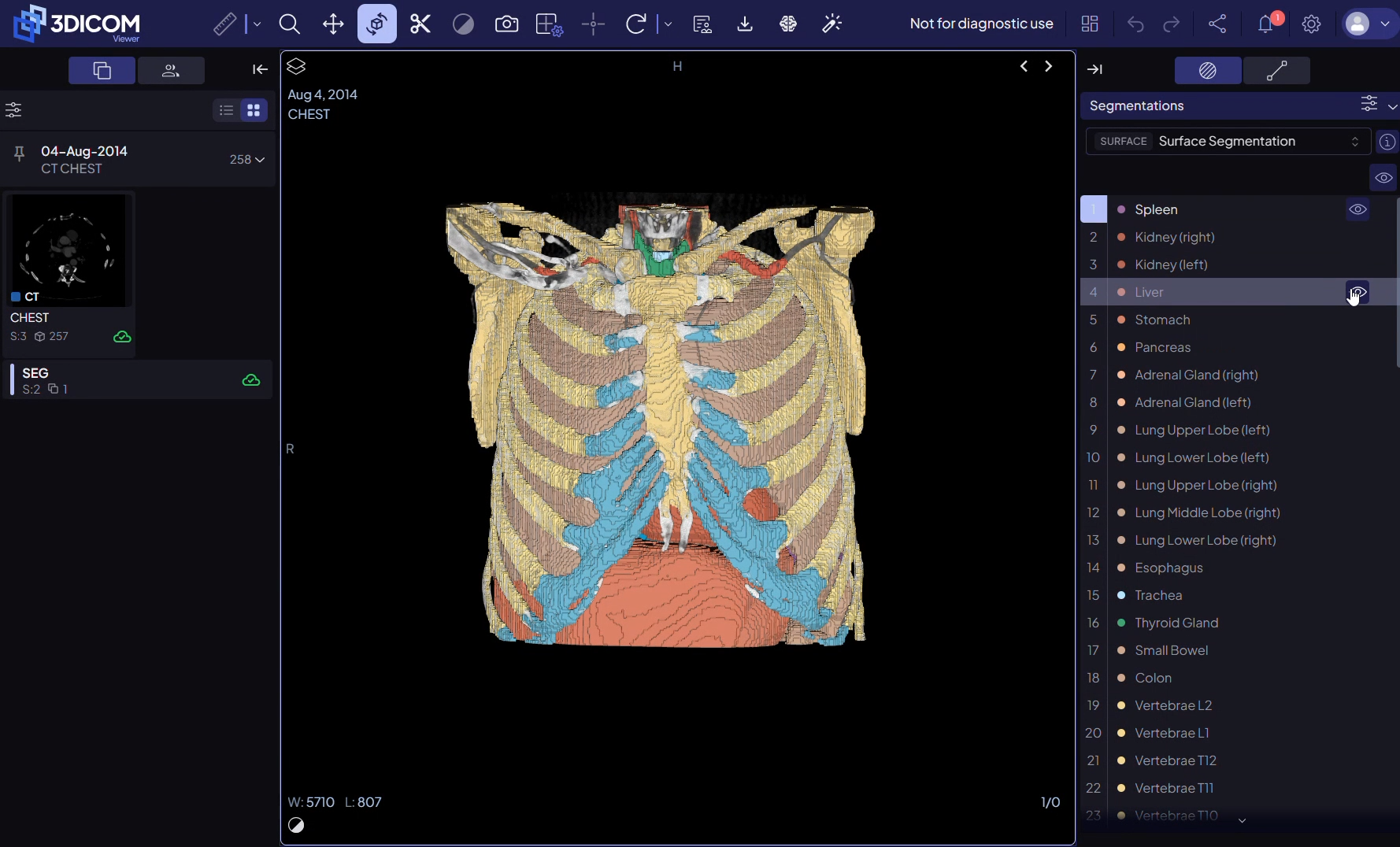The height and width of the screenshot is (847, 1400).
Task: Collapse the left side panel
Action: (260, 70)
